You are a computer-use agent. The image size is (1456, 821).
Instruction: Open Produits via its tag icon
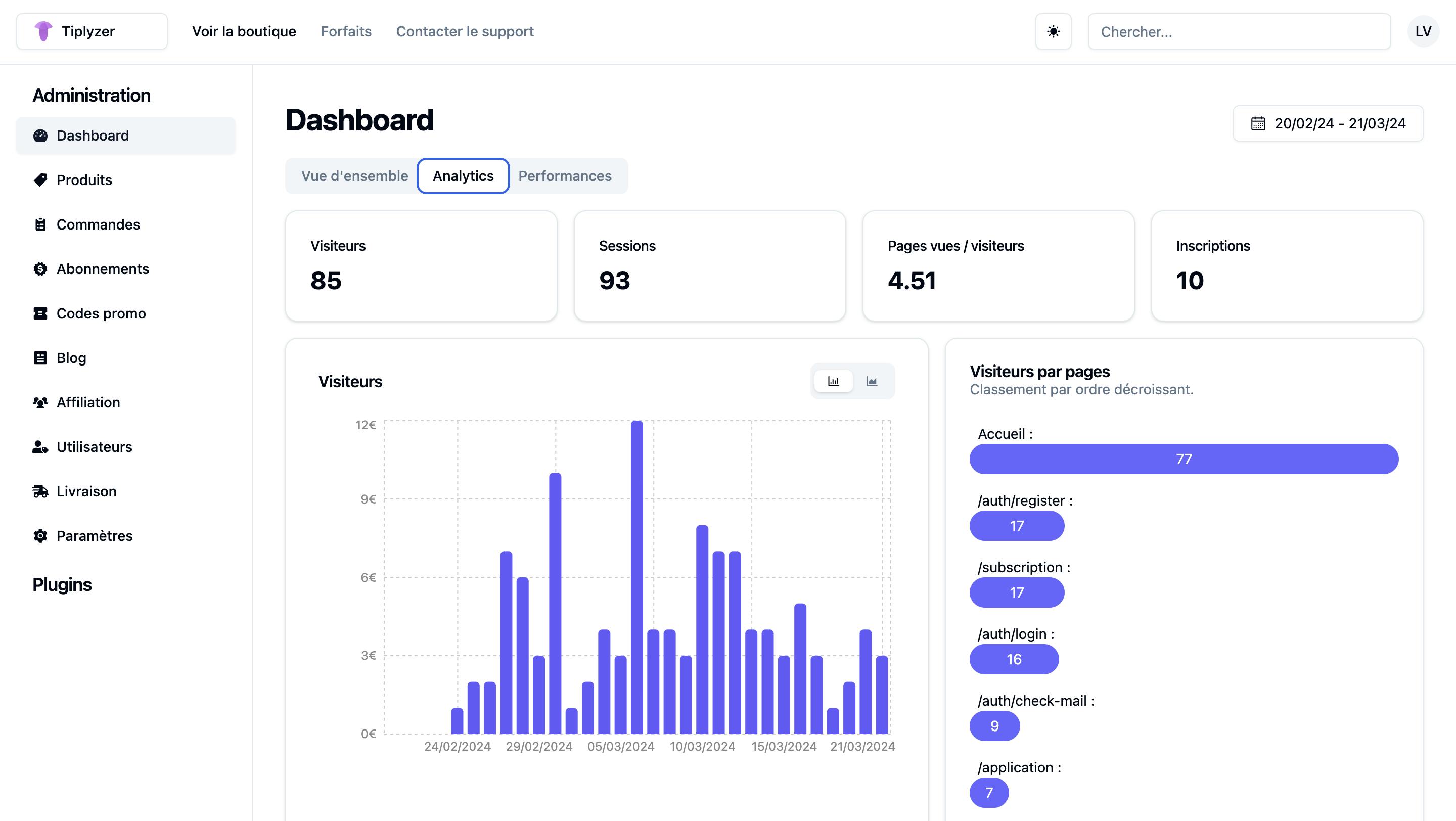click(x=40, y=180)
